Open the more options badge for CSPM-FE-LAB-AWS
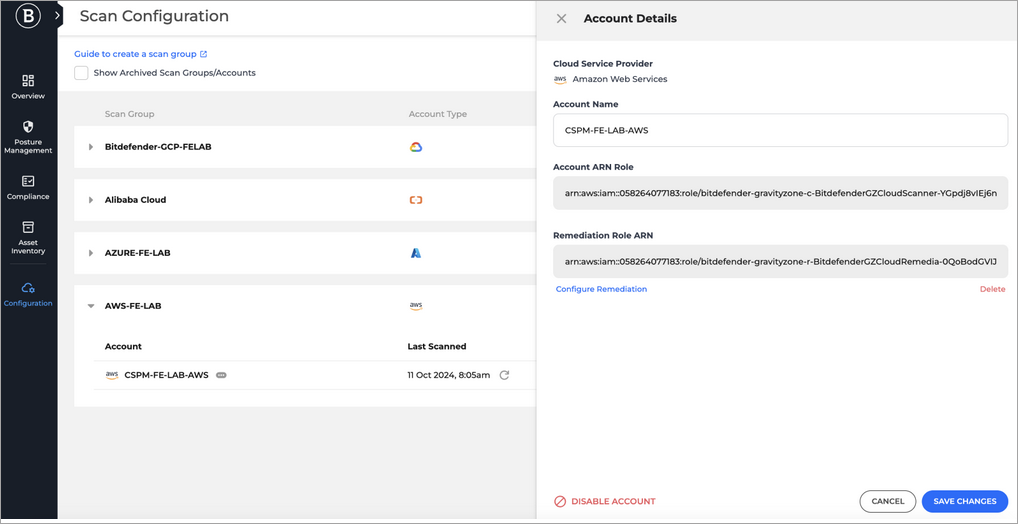1018x524 pixels. (221, 375)
